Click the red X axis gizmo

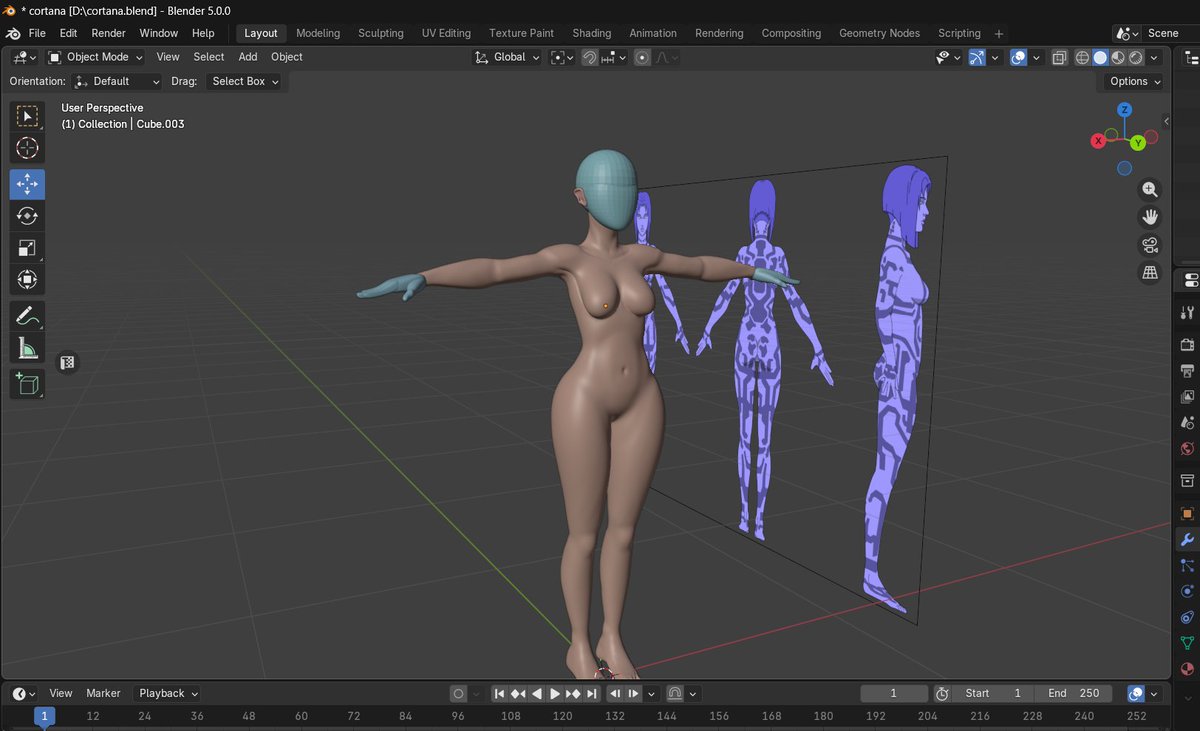point(1098,141)
